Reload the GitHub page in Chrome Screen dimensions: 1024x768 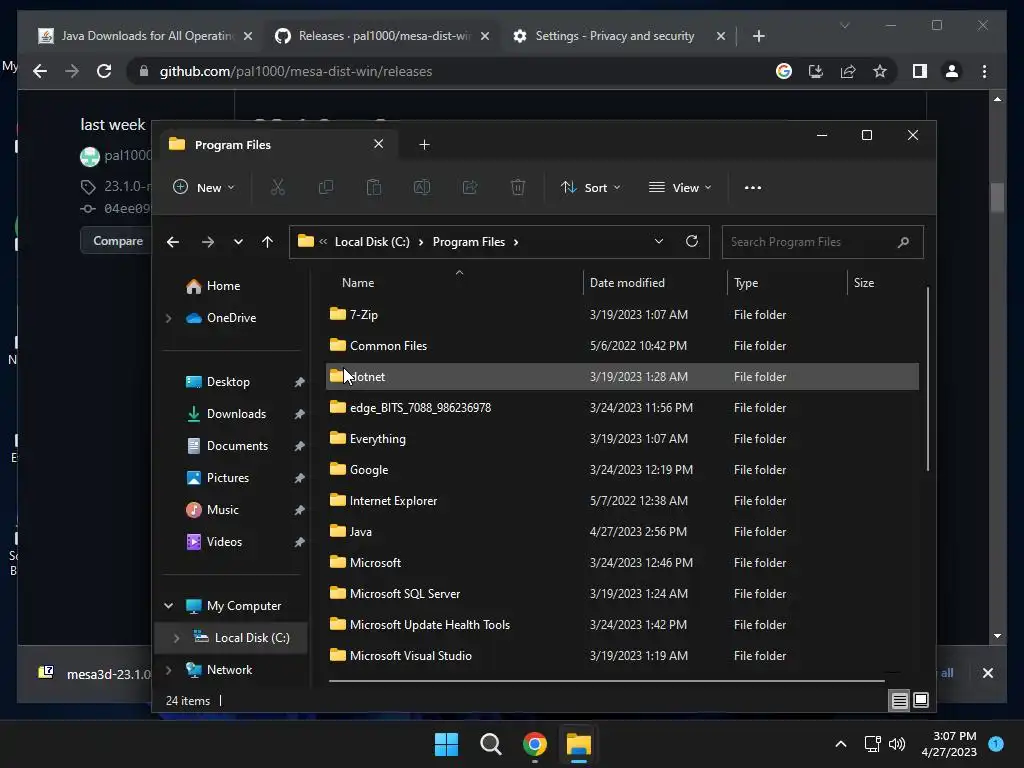click(104, 71)
